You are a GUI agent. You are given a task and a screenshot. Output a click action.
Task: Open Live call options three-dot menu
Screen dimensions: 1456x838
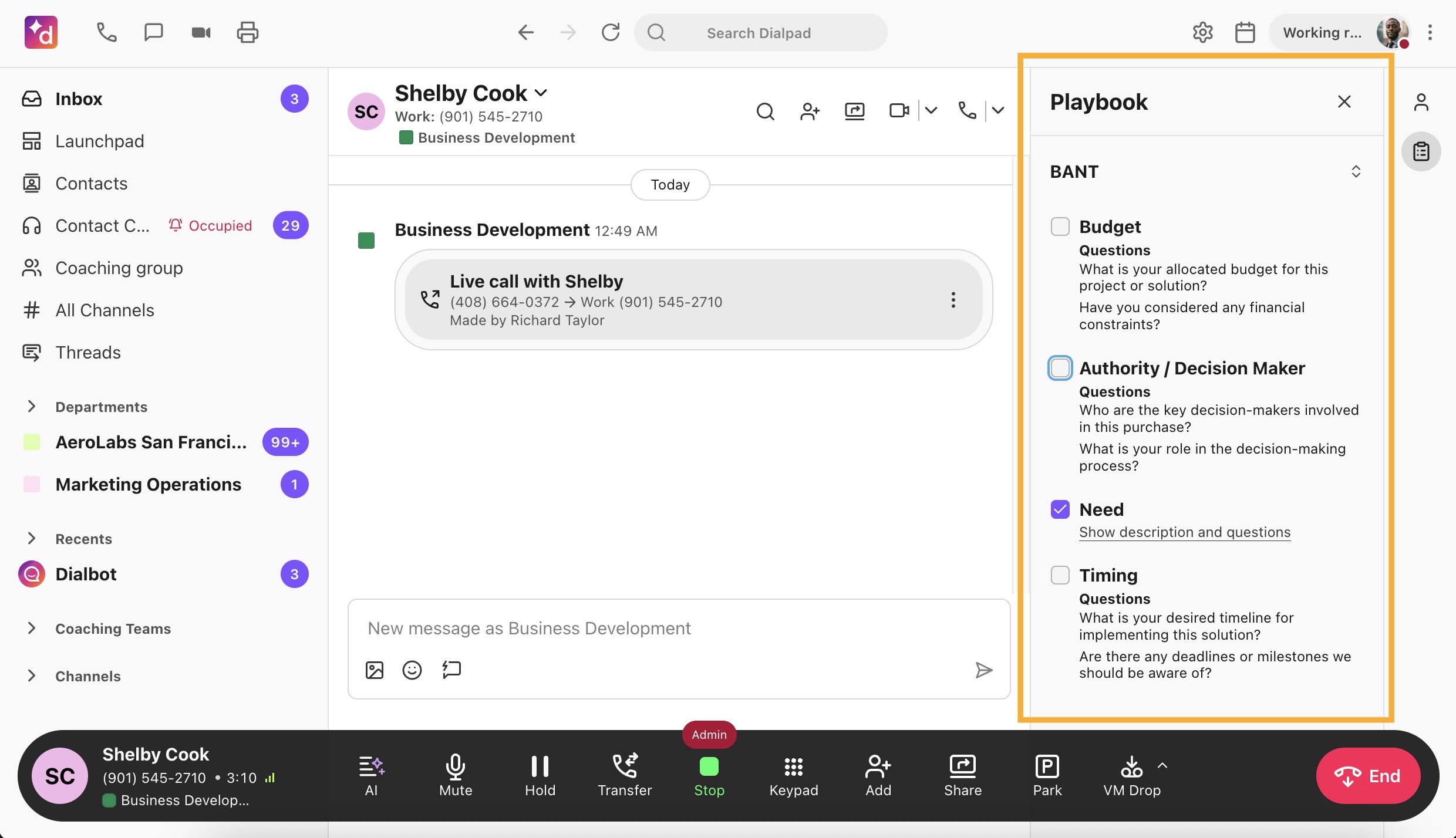pyautogui.click(x=953, y=300)
